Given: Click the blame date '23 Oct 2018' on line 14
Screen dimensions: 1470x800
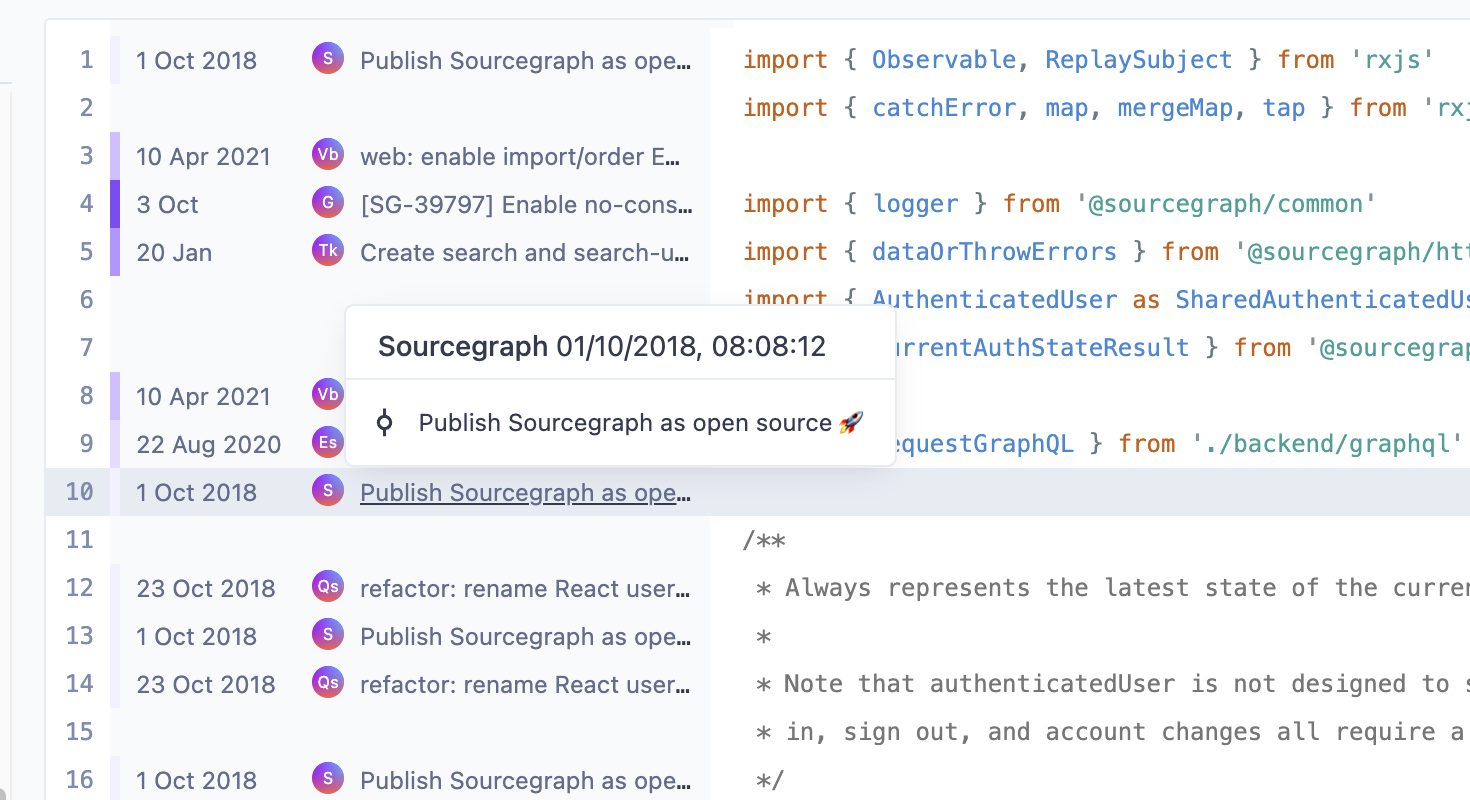Looking at the screenshot, I should (x=205, y=685).
